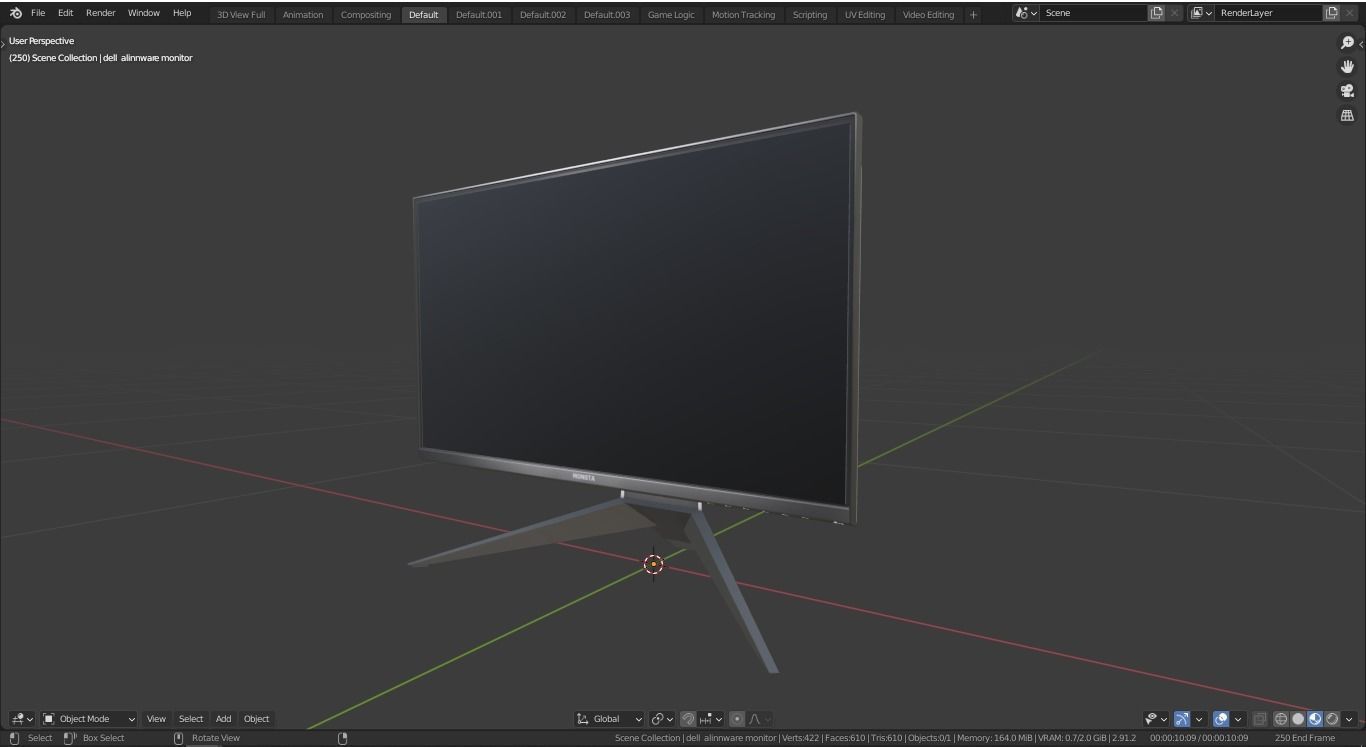Toggle proportional editing
The image size is (1366, 747).
[737, 719]
